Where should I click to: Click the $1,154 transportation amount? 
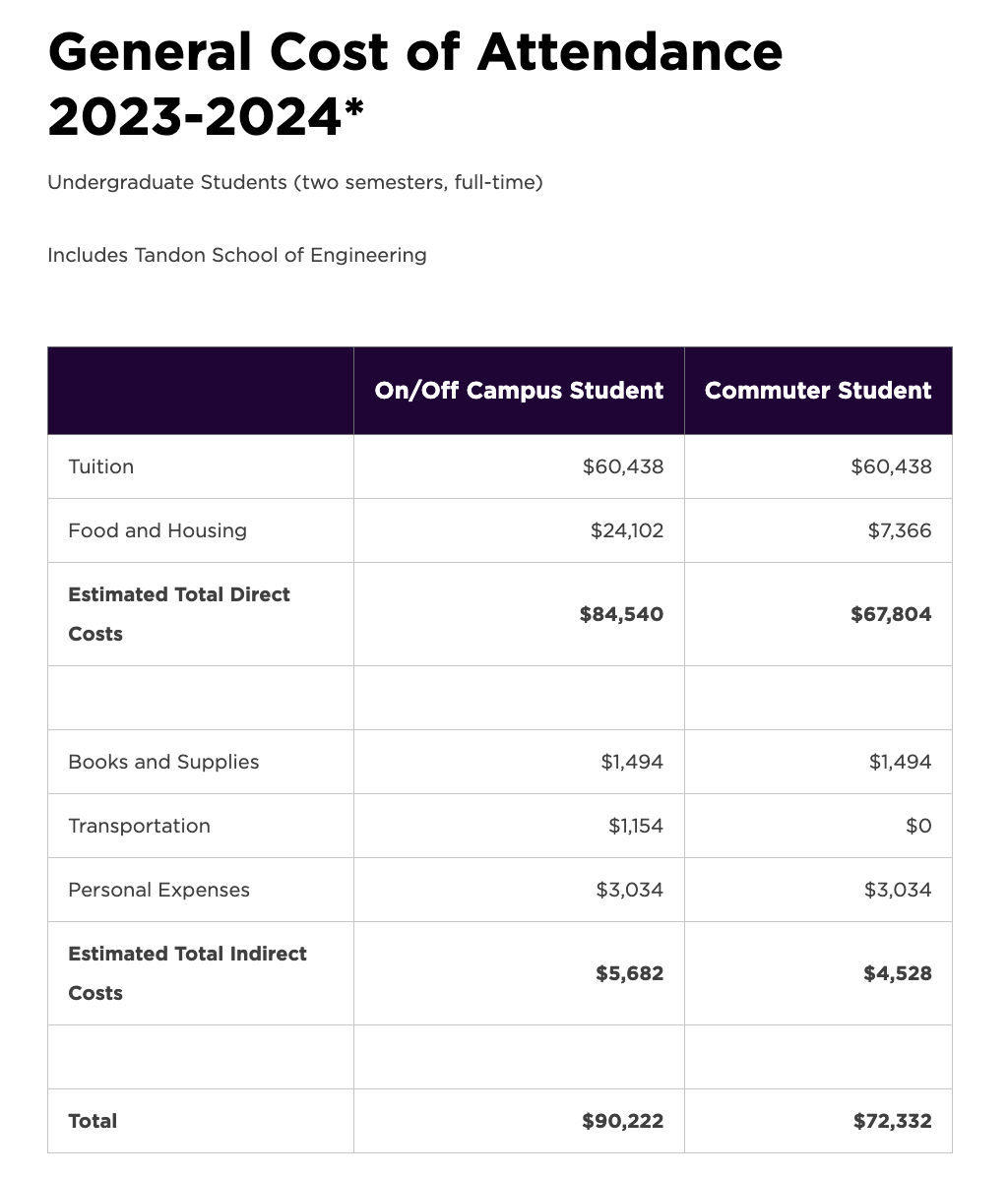click(636, 826)
